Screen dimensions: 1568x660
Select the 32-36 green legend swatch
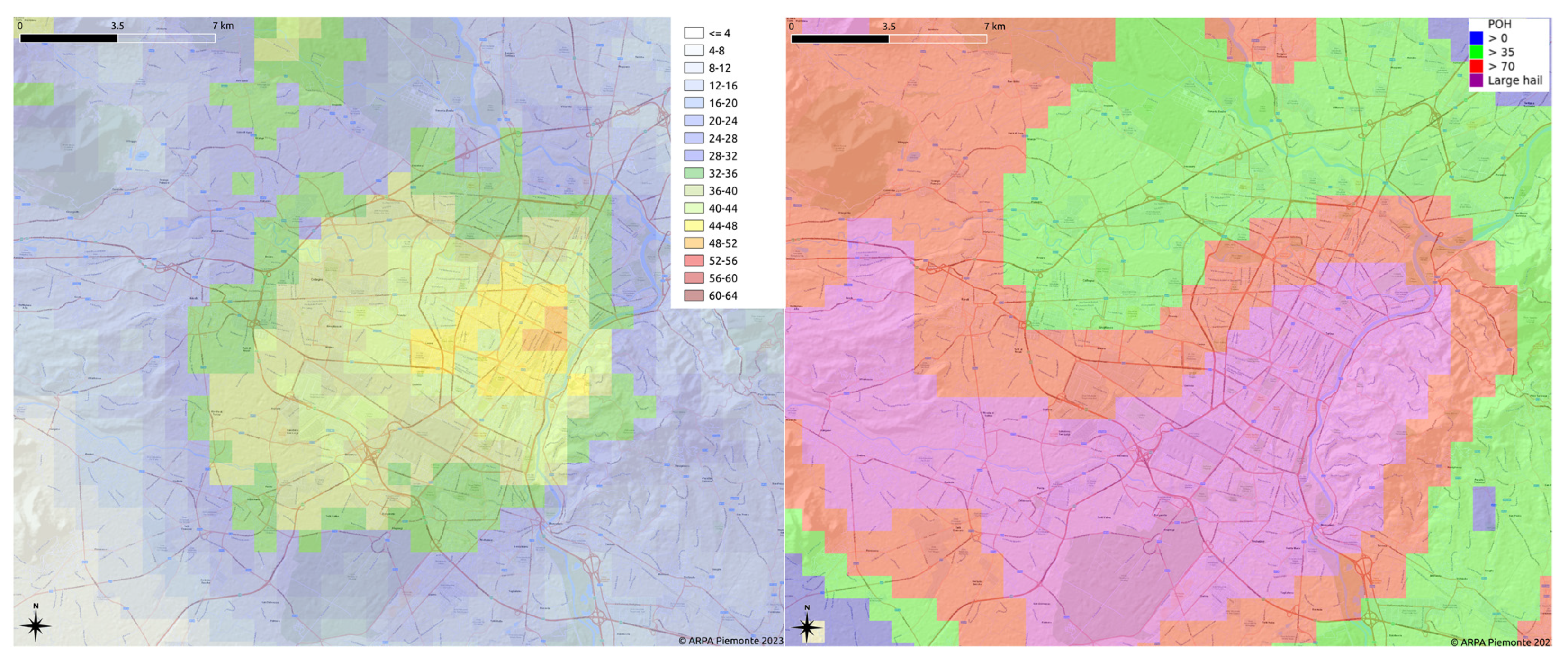click(x=694, y=173)
